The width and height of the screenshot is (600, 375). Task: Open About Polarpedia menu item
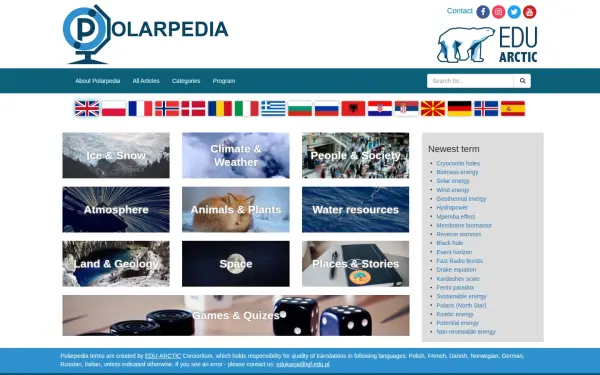click(x=98, y=81)
